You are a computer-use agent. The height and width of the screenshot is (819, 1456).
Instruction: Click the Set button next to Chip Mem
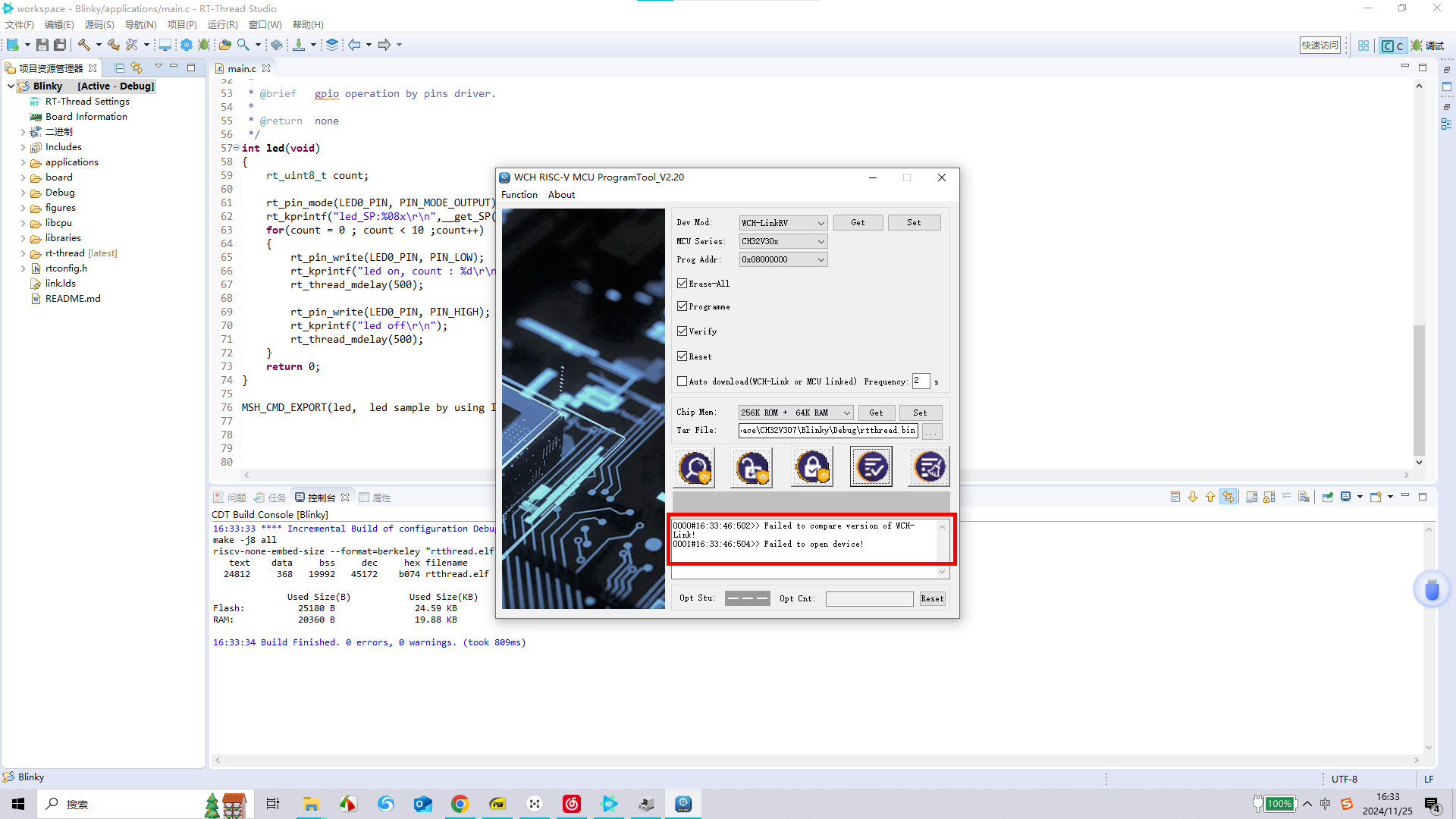(x=920, y=413)
